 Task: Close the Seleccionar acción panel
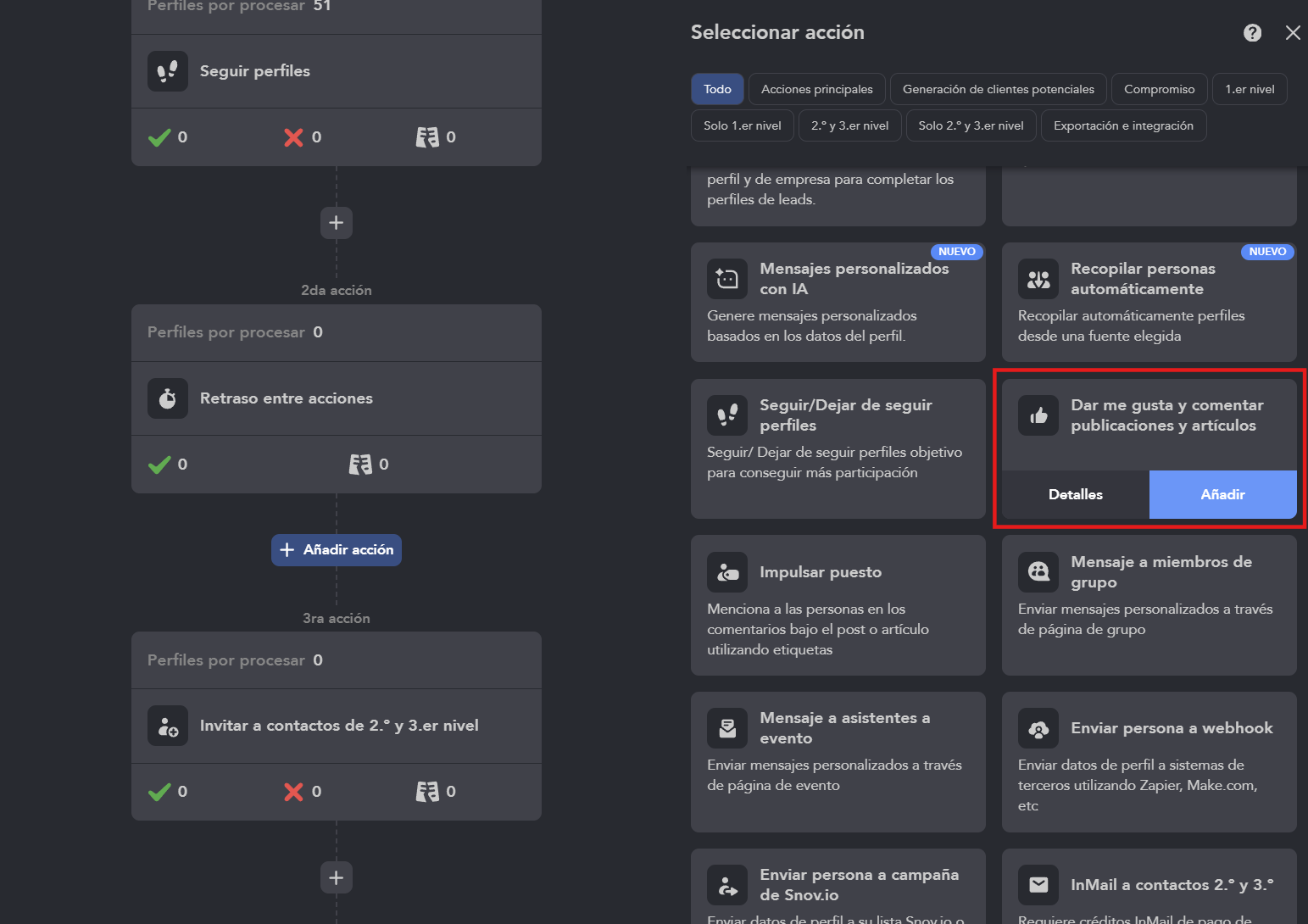pyautogui.click(x=1293, y=32)
